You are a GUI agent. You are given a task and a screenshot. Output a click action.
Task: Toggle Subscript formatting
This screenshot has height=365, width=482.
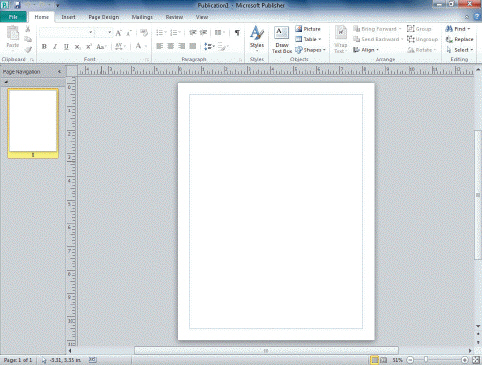point(77,47)
